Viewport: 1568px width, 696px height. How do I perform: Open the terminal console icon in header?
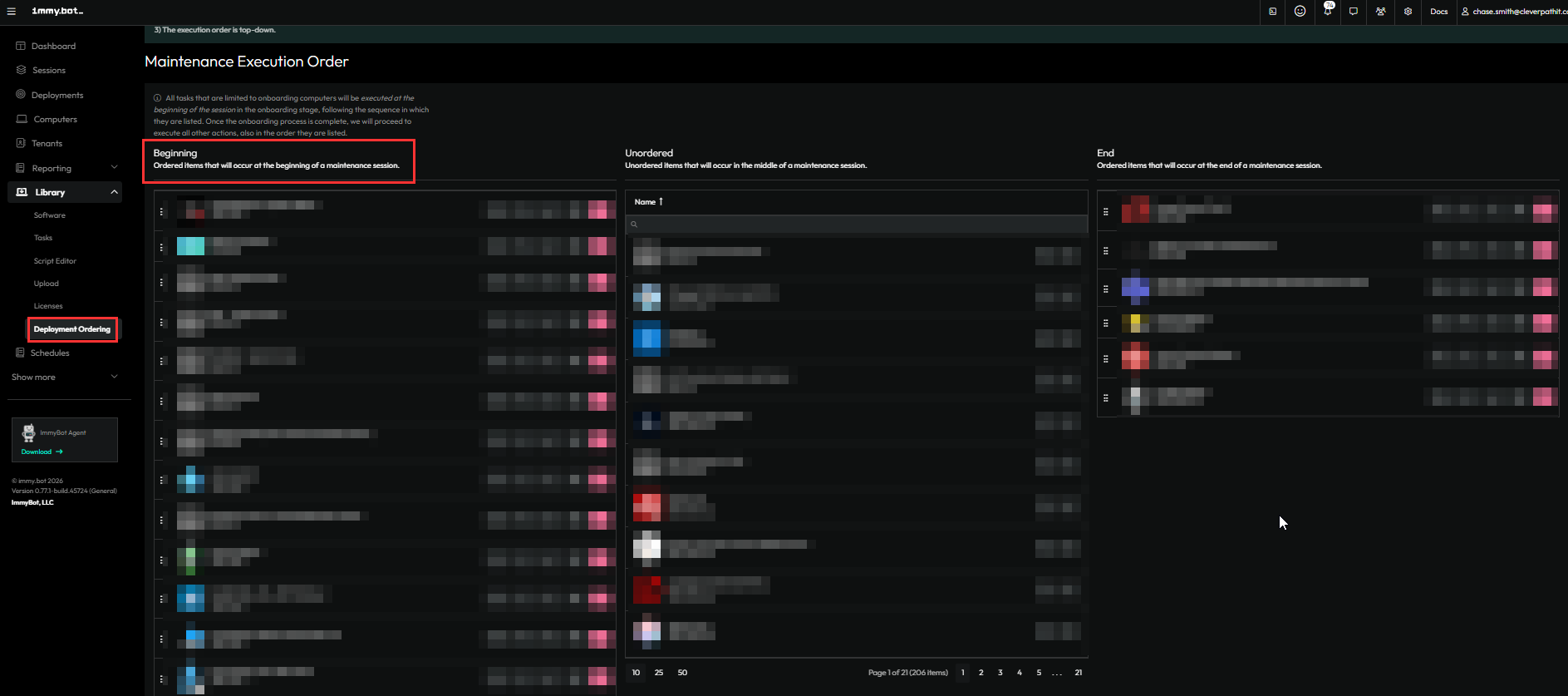point(1272,12)
